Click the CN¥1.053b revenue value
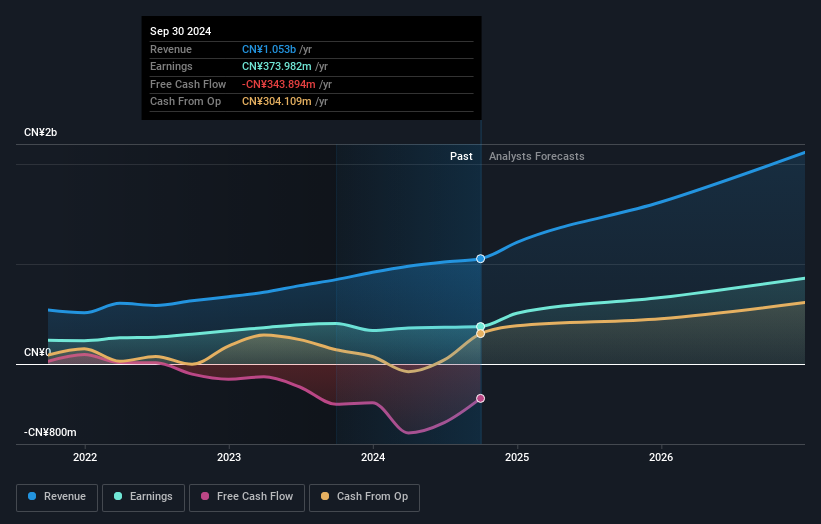This screenshot has height=524, width=821. [269, 49]
